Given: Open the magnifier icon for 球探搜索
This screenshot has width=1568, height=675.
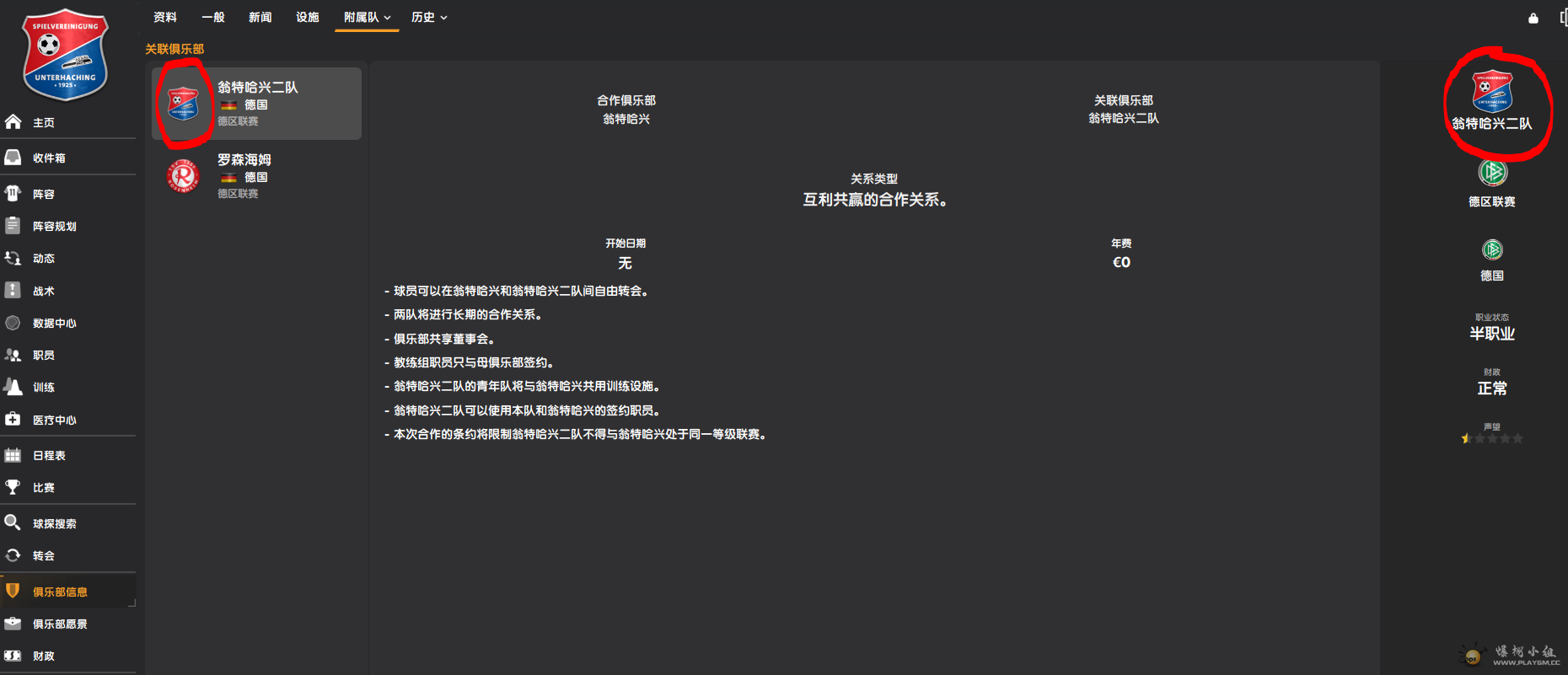Looking at the screenshot, I should click(x=13, y=523).
